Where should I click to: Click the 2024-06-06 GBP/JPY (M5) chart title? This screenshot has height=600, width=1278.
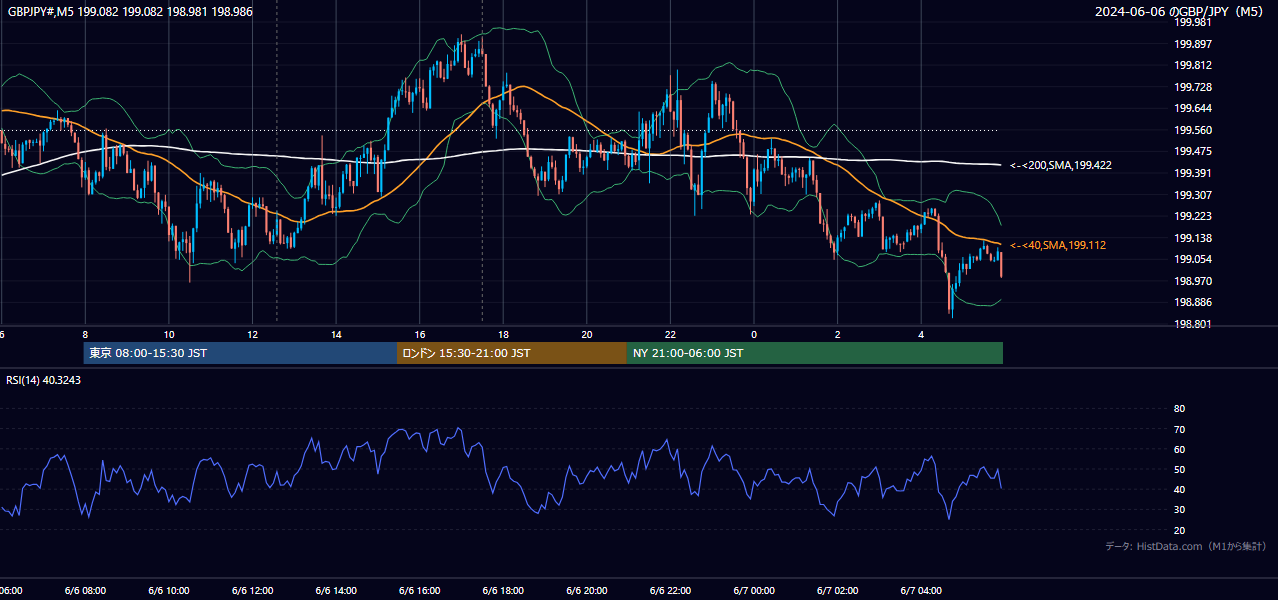tap(1181, 12)
